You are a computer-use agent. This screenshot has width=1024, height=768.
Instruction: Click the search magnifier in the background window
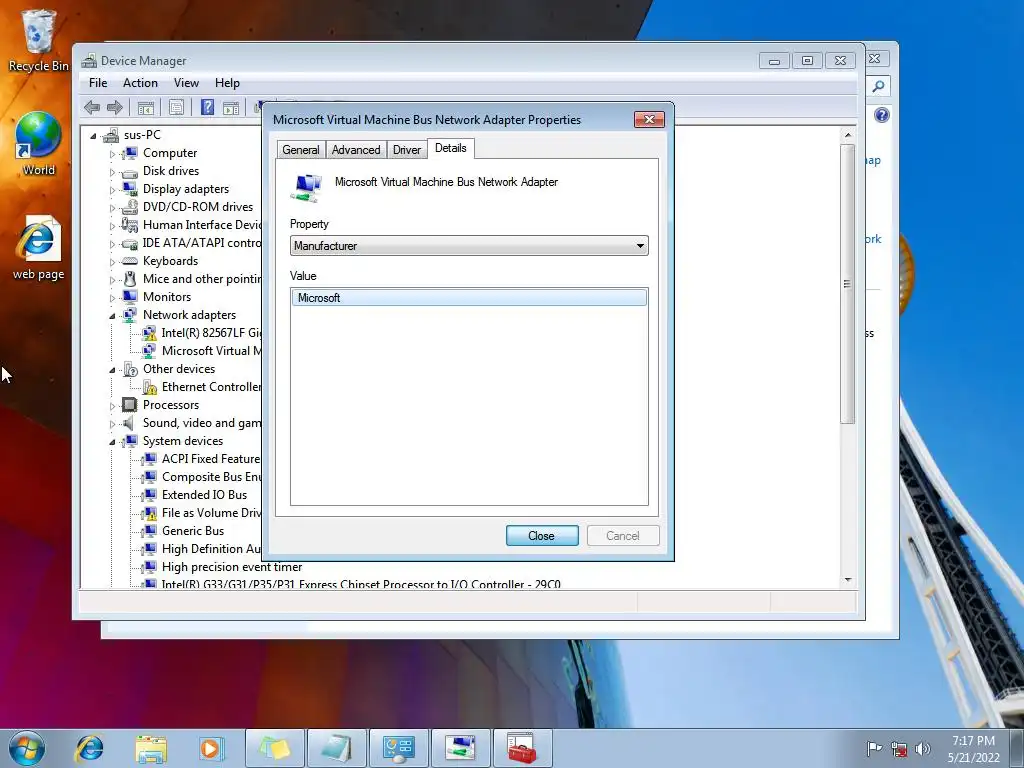pos(879,86)
